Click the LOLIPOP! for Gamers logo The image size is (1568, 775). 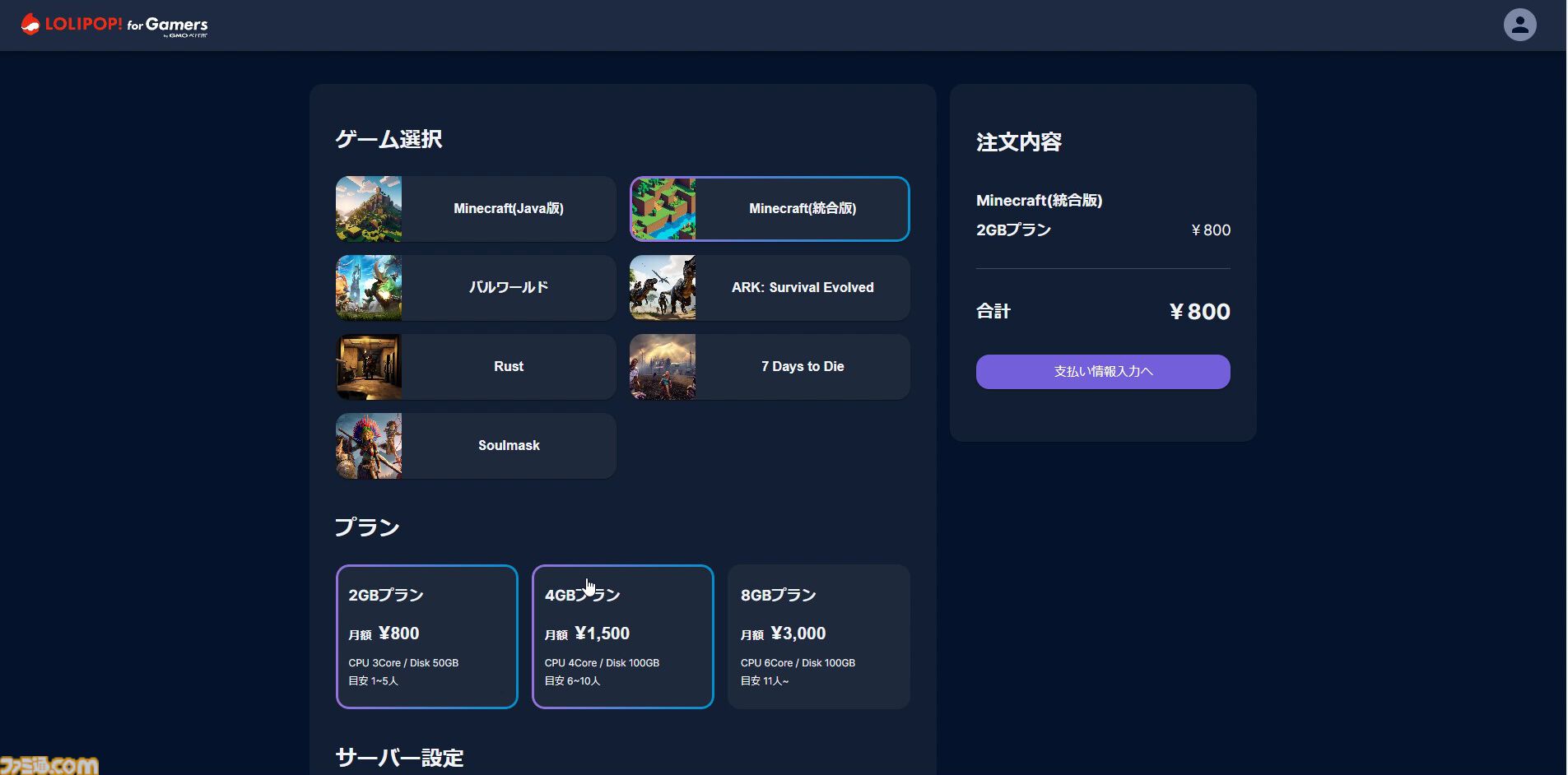pyautogui.click(x=114, y=25)
